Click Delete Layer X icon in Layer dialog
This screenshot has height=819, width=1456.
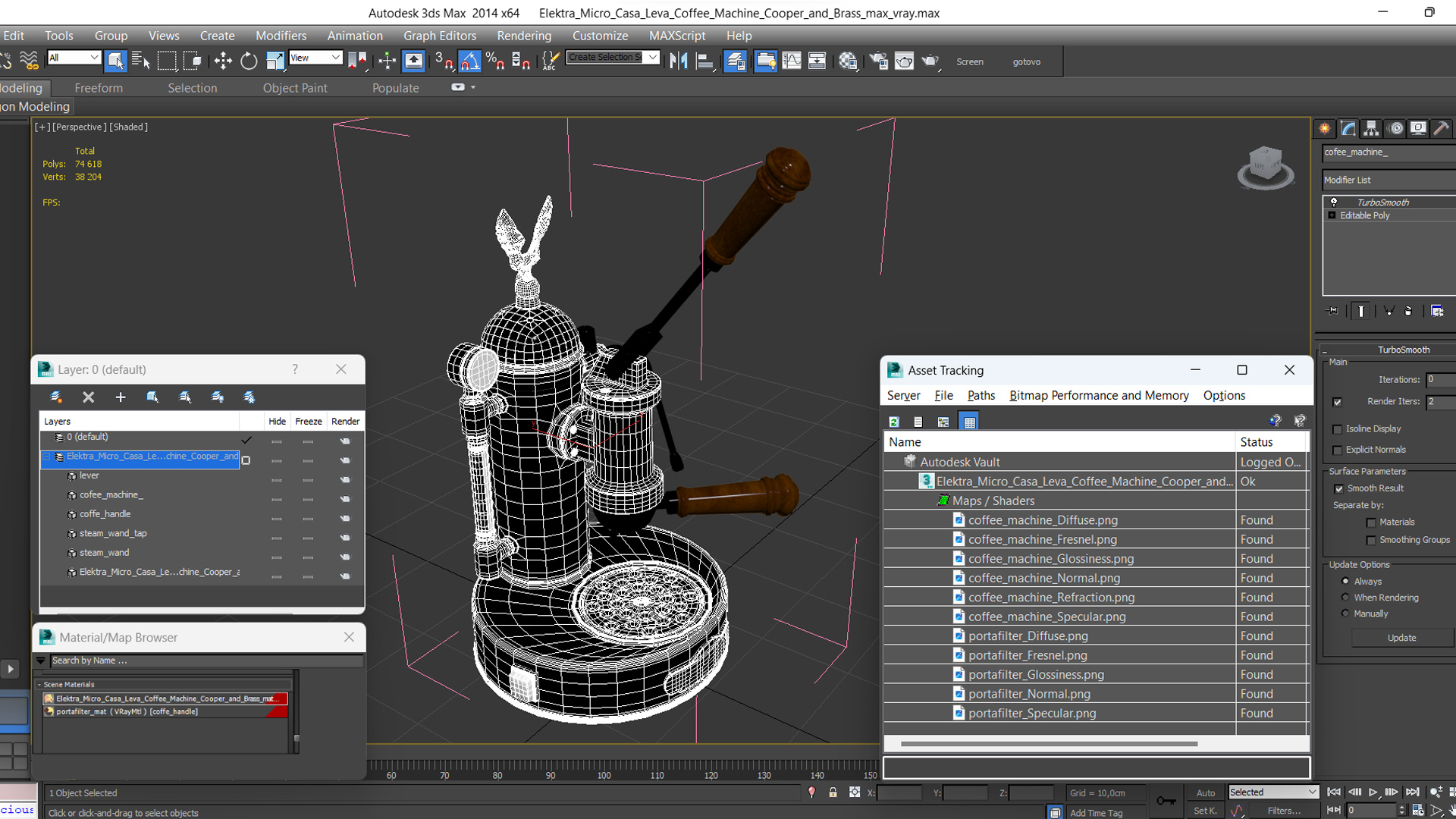(88, 397)
